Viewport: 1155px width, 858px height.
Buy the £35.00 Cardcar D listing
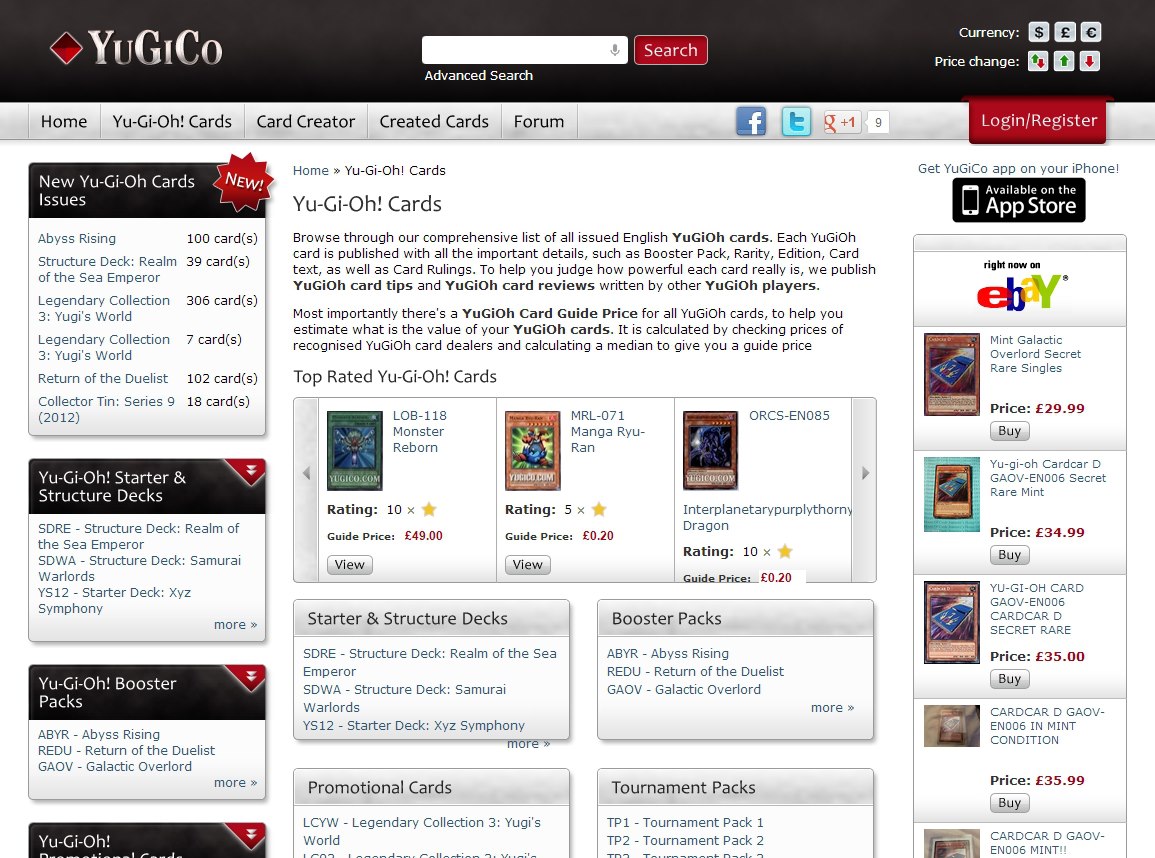1009,679
